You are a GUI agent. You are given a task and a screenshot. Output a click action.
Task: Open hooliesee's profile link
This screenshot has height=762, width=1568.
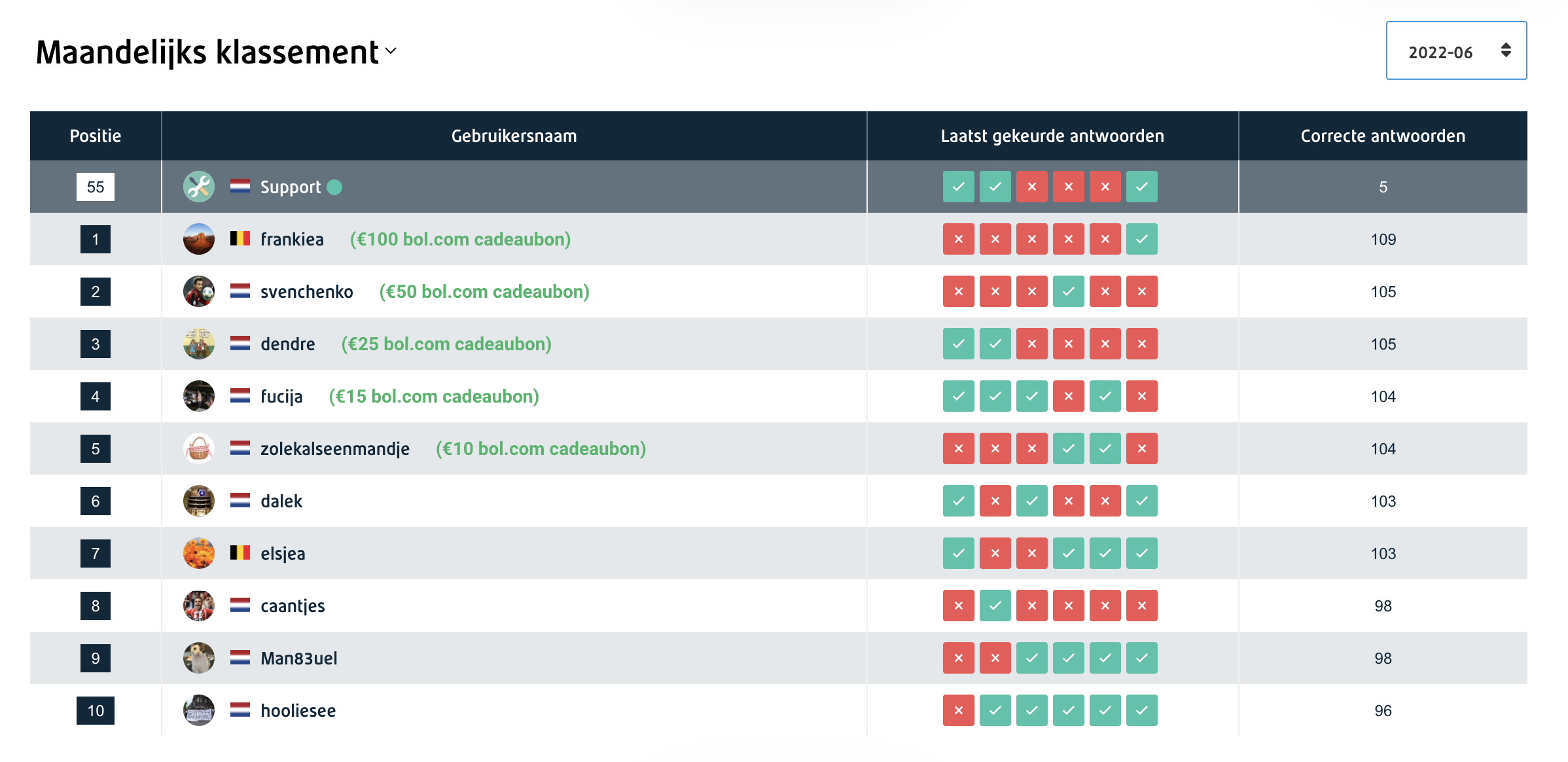pyautogui.click(x=298, y=710)
